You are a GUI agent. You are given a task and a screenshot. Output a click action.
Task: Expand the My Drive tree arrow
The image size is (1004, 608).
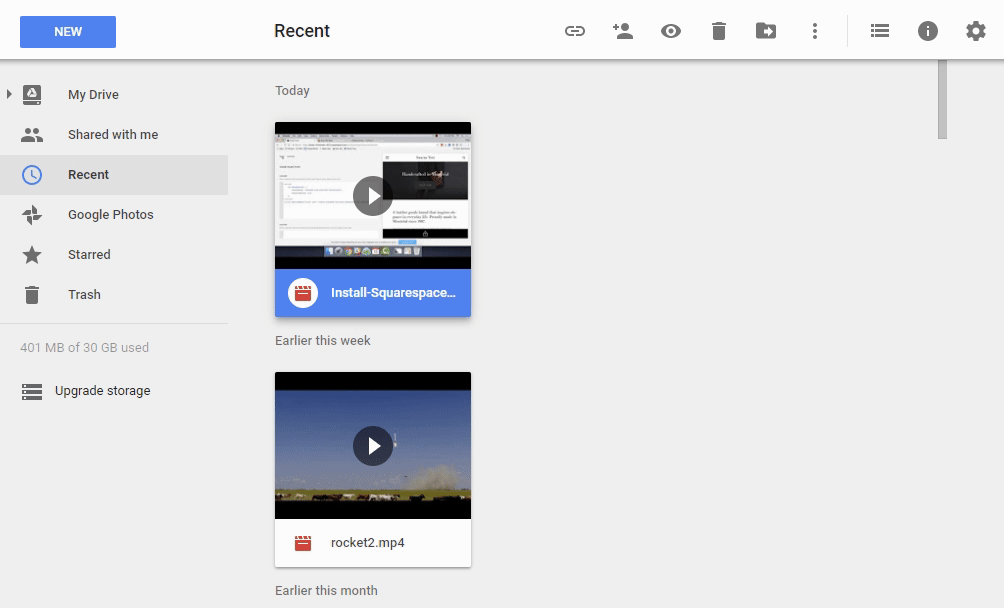pos(9,94)
